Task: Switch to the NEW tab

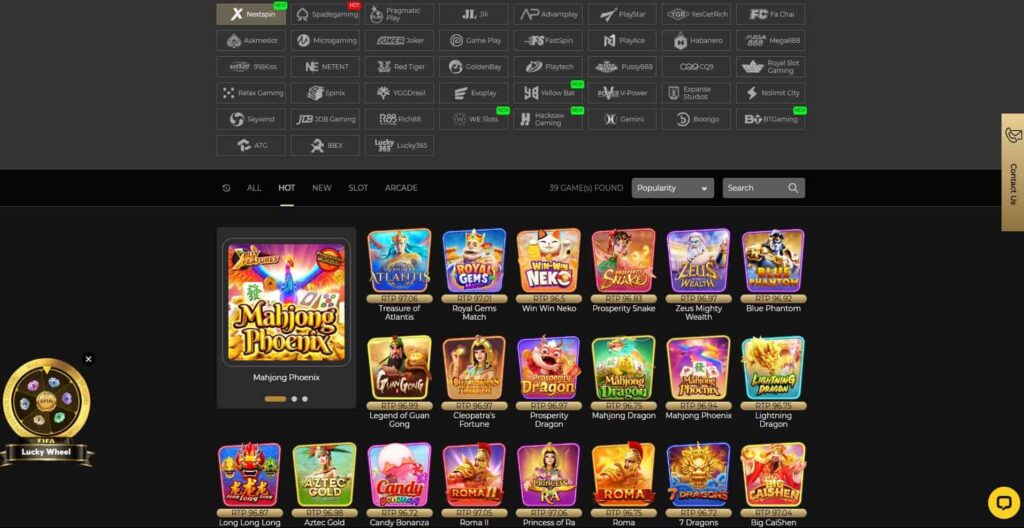Action: pyautogui.click(x=321, y=188)
